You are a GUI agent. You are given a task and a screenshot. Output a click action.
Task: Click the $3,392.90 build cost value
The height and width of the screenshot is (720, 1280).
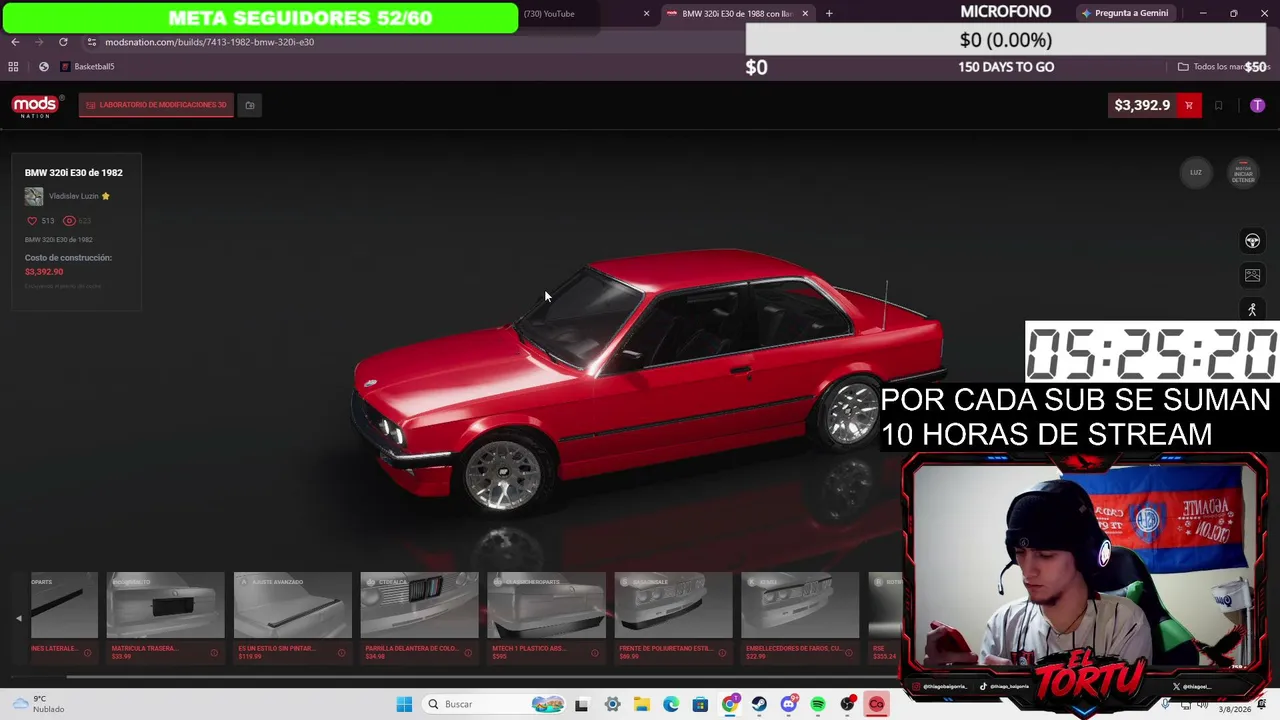(44, 272)
